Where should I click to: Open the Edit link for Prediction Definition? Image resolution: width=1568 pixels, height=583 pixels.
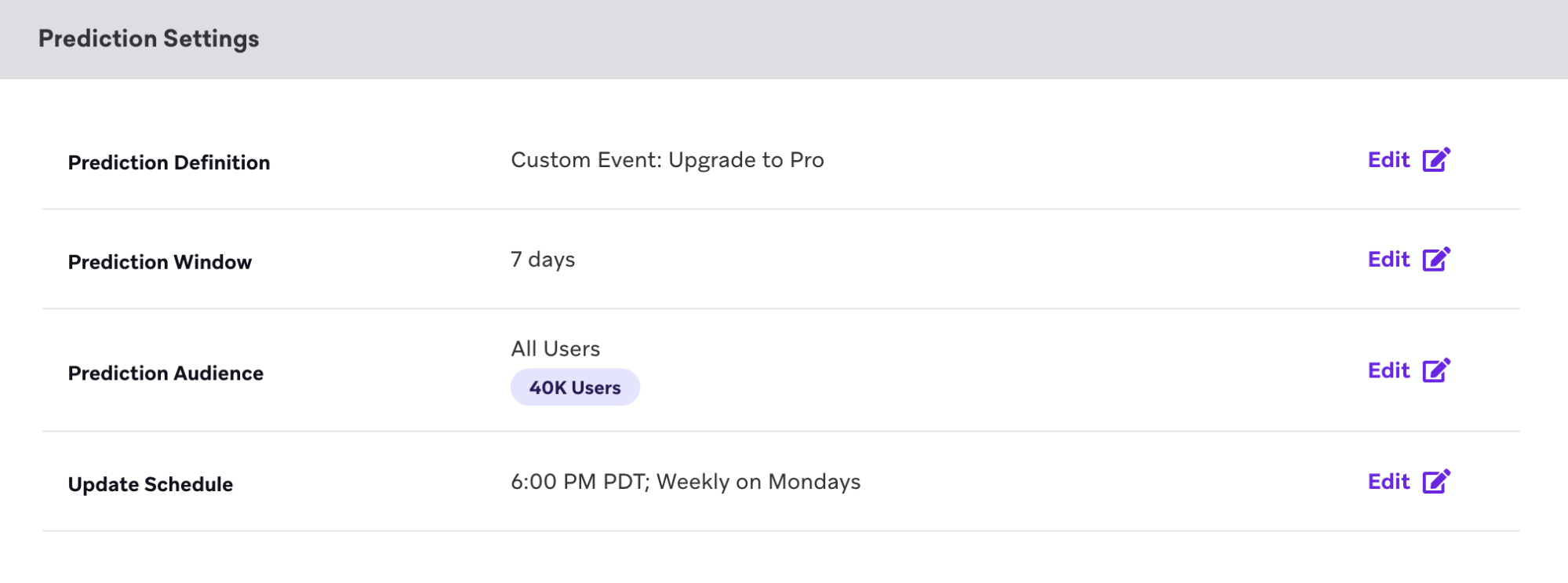[1388, 160]
